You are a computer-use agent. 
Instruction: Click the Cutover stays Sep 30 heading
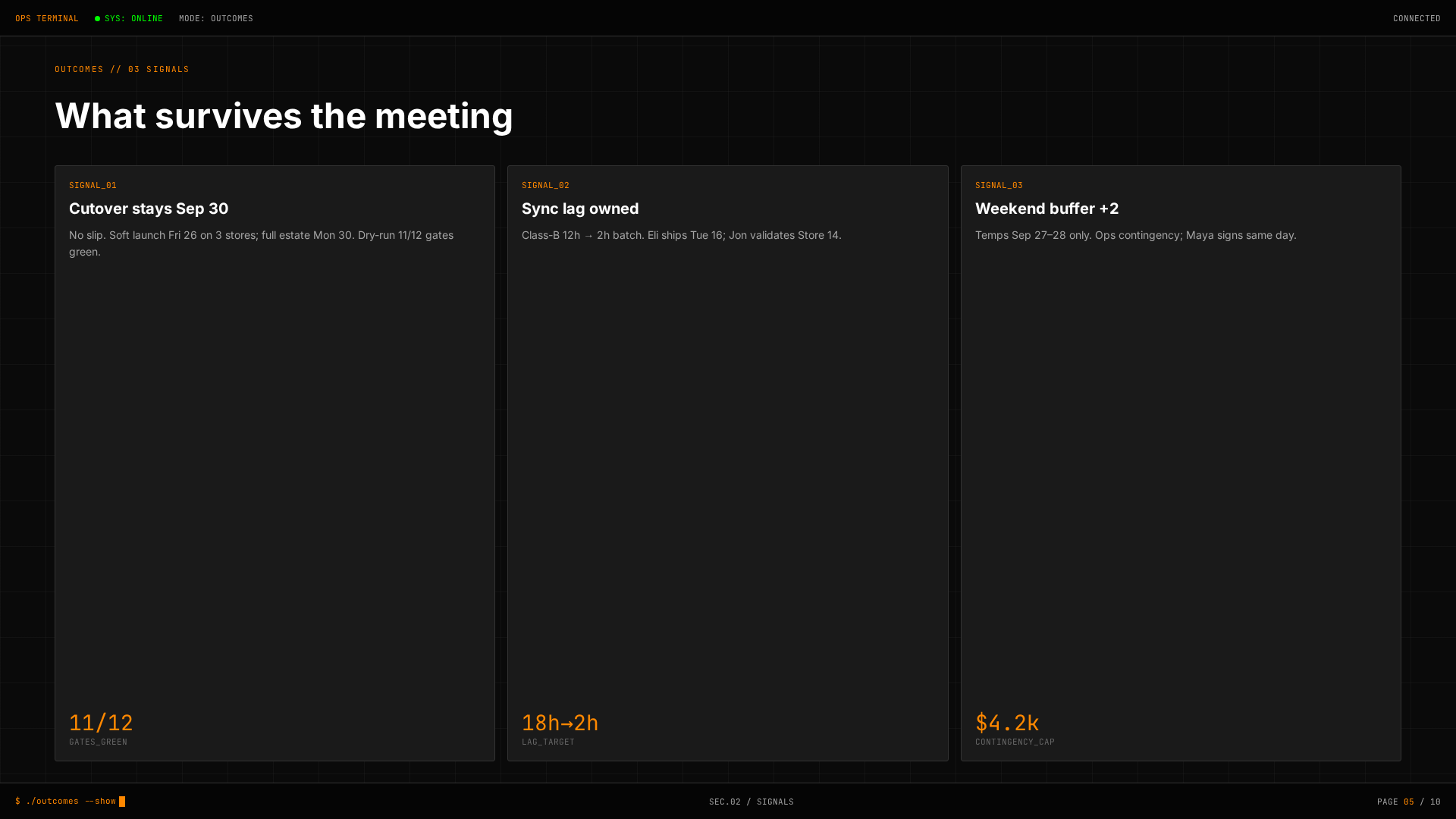click(149, 209)
